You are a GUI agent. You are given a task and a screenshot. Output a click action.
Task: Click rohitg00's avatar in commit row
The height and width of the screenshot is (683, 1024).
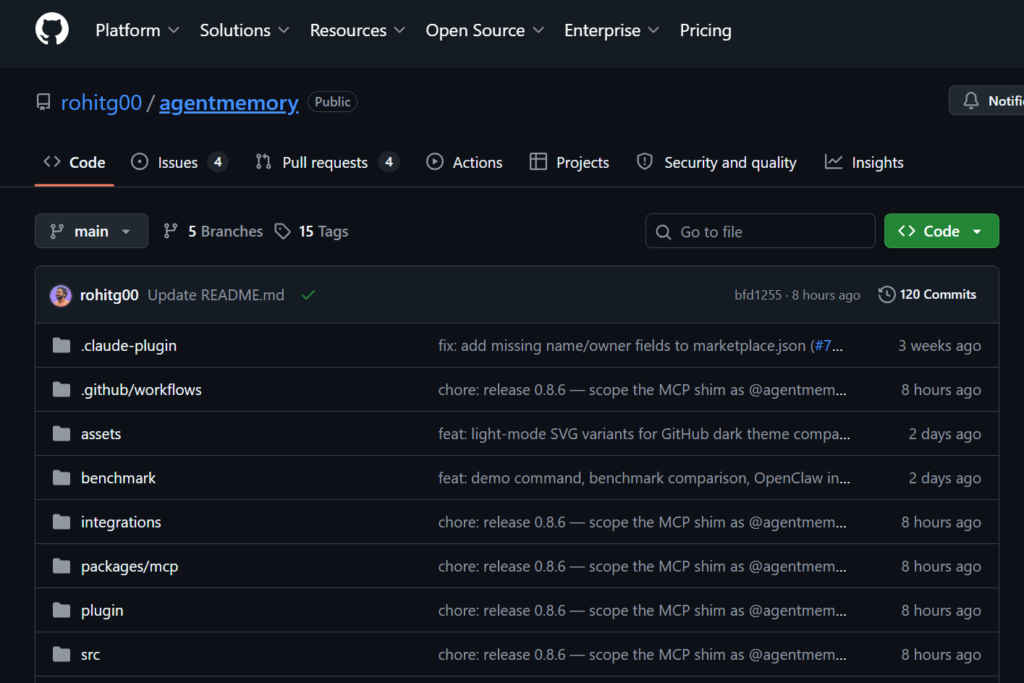(61, 295)
